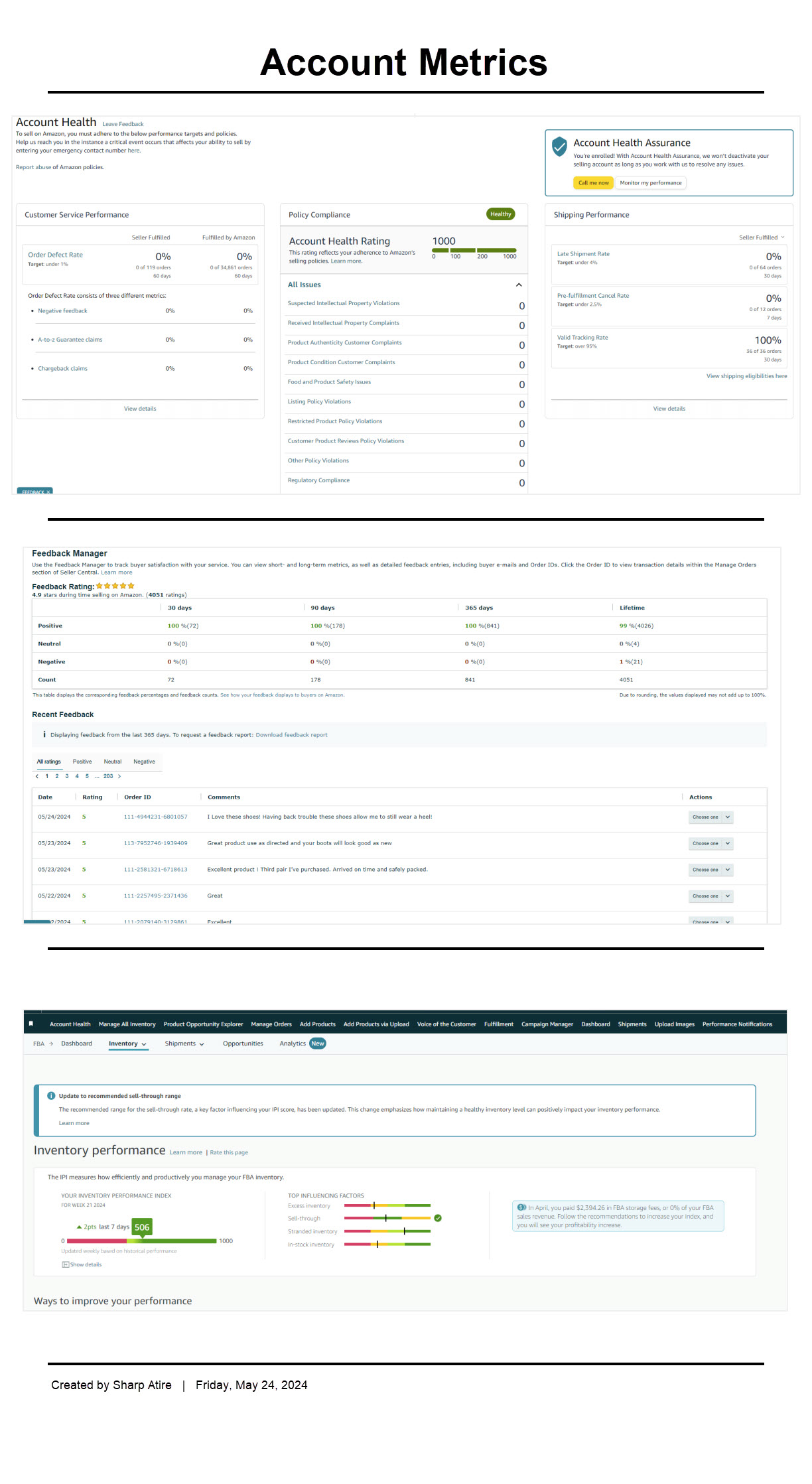Click the info icon in the Recent Feedback notice
This screenshot has width=812, height=1484.
[44, 734]
